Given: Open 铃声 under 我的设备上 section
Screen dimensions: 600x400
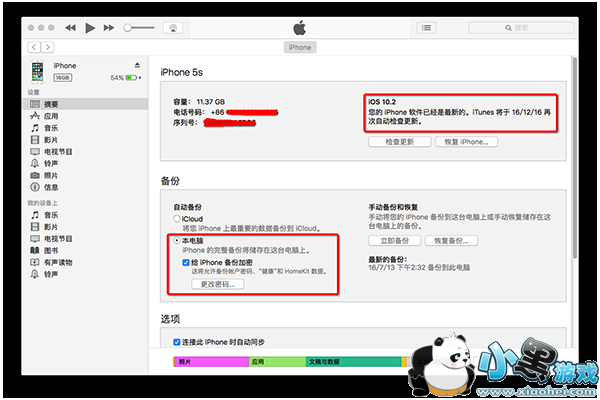Looking at the screenshot, I should (85, 274).
